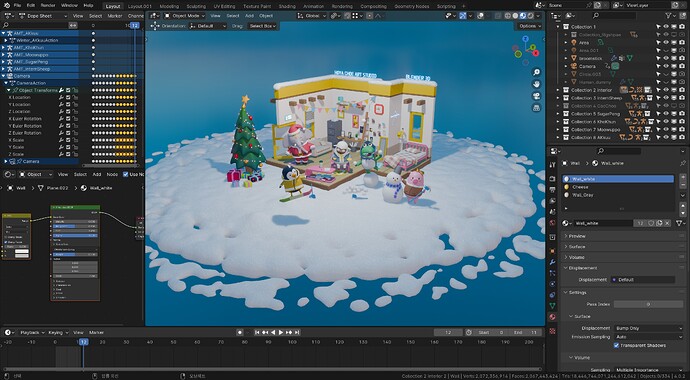The height and width of the screenshot is (380, 690).
Task: Jump to the end frame
Action: (x=297, y=332)
